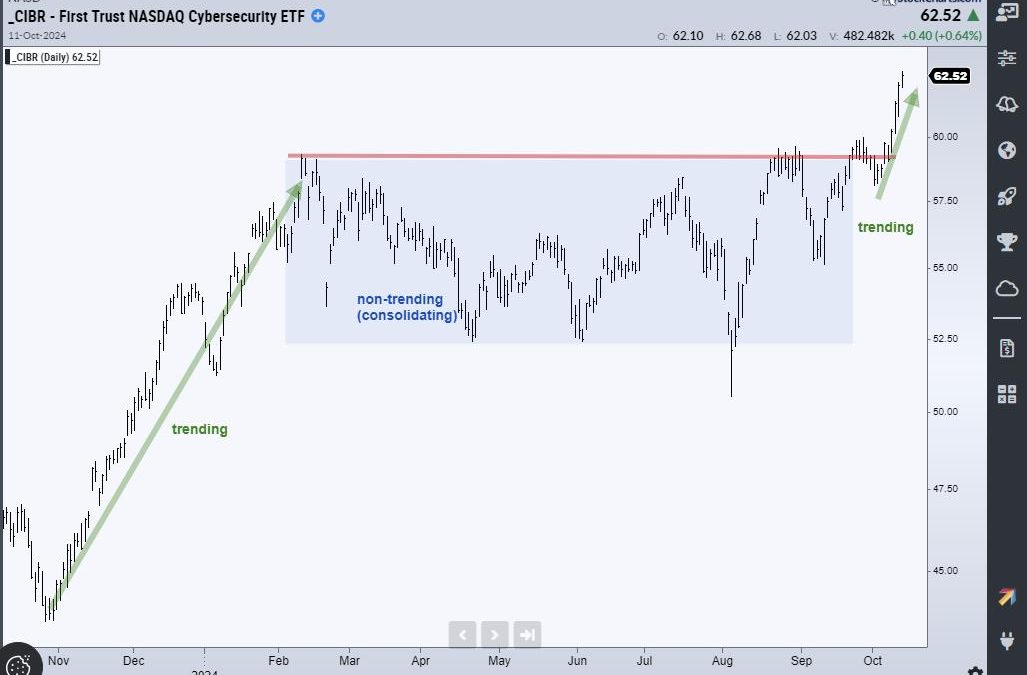The image size is (1027, 675).
Task: Click the black 62.52 price tag on axis
Action: [950, 76]
